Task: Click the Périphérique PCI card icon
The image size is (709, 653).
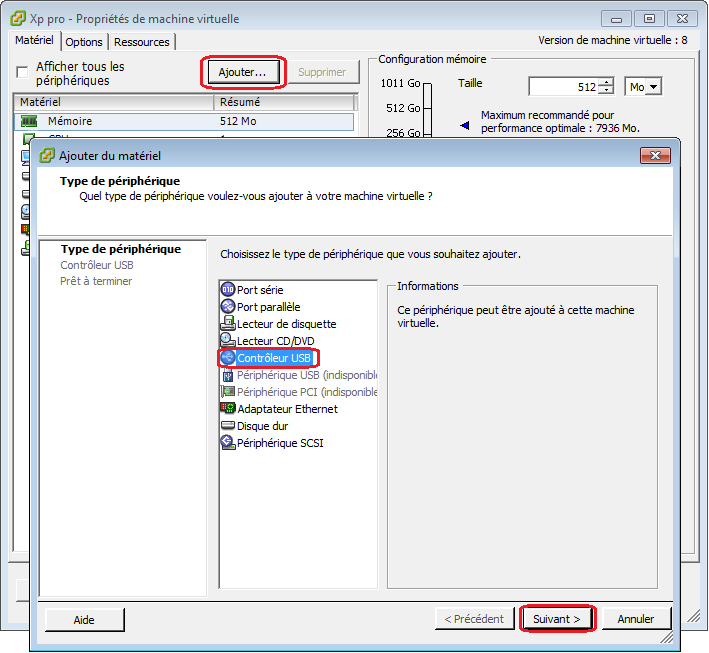Action: click(228, 391)
